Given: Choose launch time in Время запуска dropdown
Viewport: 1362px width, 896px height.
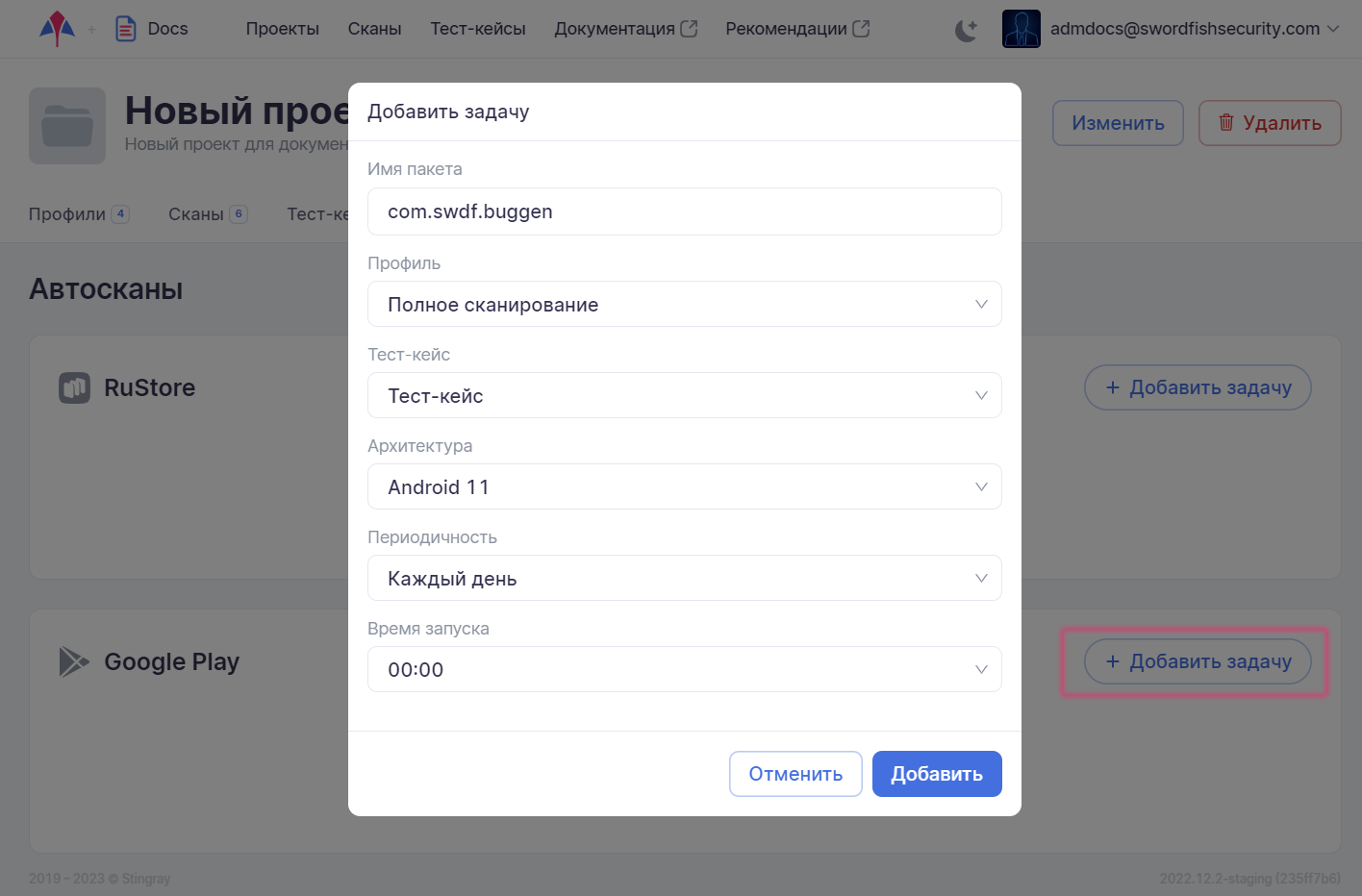Looking at the screenshot, I should coord(684,670).
